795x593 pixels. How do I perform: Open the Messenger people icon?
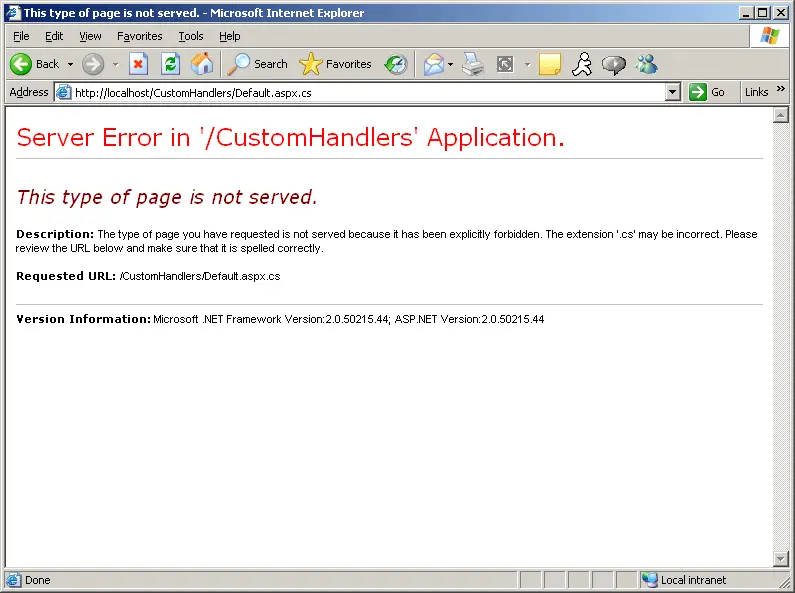pyautogui.click(x=647, y=64)
